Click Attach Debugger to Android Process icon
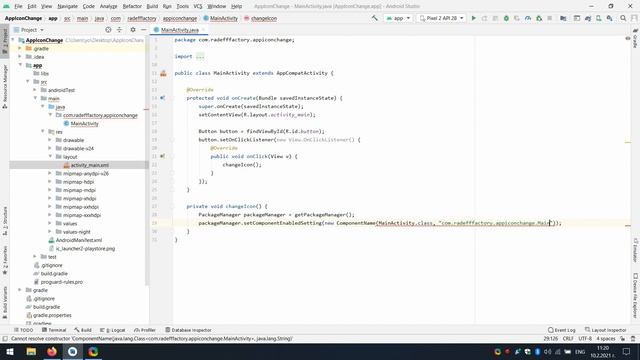 click(539, 18)
